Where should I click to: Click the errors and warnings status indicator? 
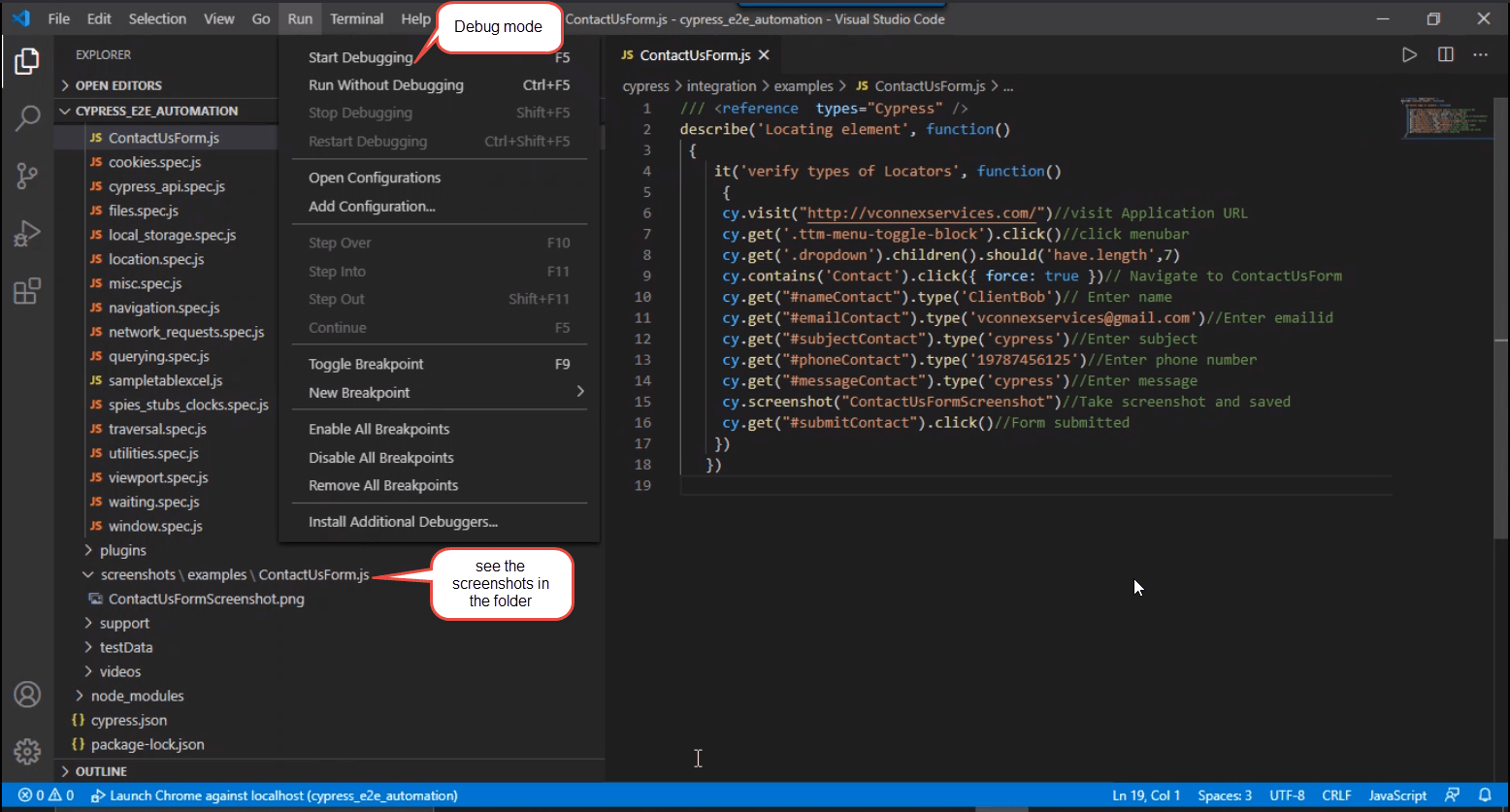coord(46,796)
